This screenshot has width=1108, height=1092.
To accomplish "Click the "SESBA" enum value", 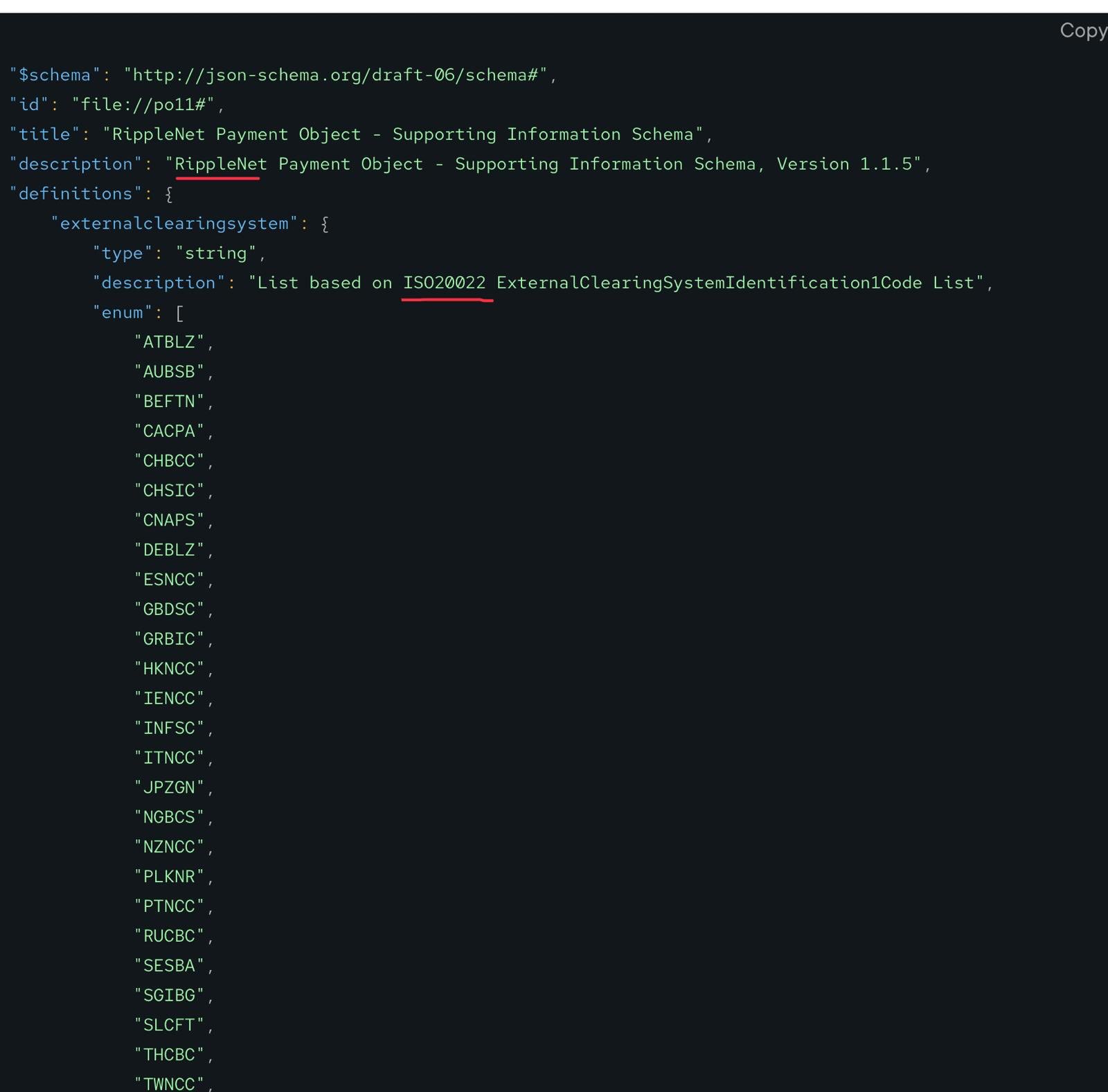I will (x=170, y=966).
